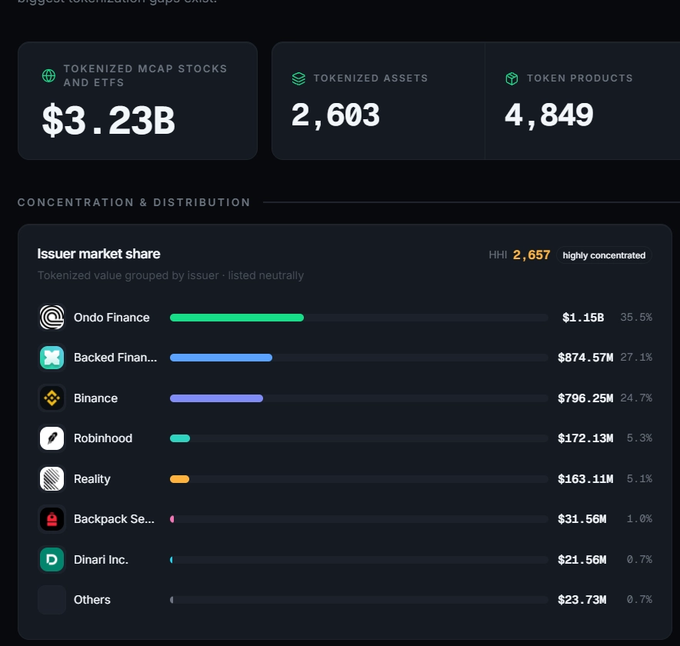Click the blue Backed Finance share bar
680x646 pixels.
[221, 358]
